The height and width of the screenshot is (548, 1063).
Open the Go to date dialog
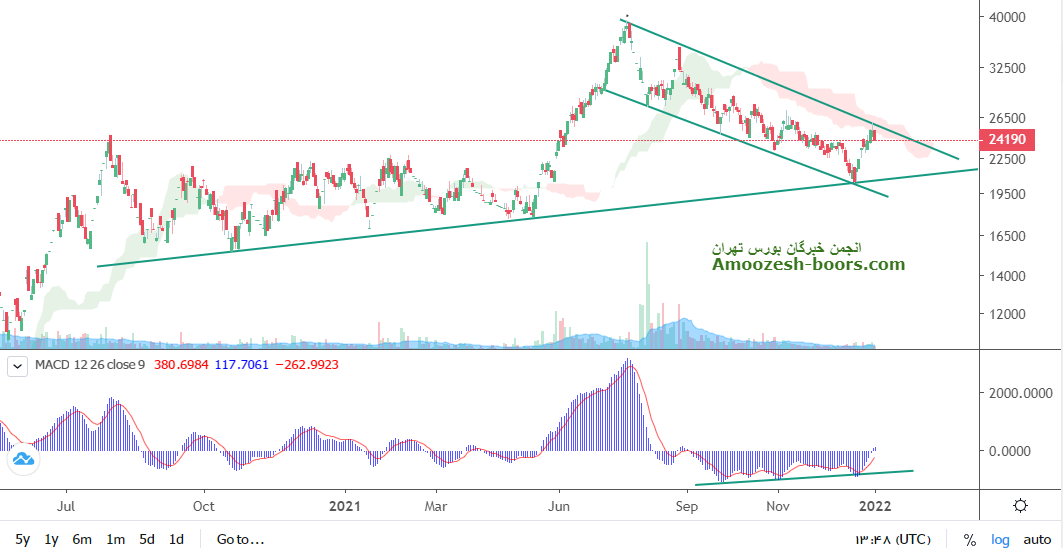tap(240, 539)
